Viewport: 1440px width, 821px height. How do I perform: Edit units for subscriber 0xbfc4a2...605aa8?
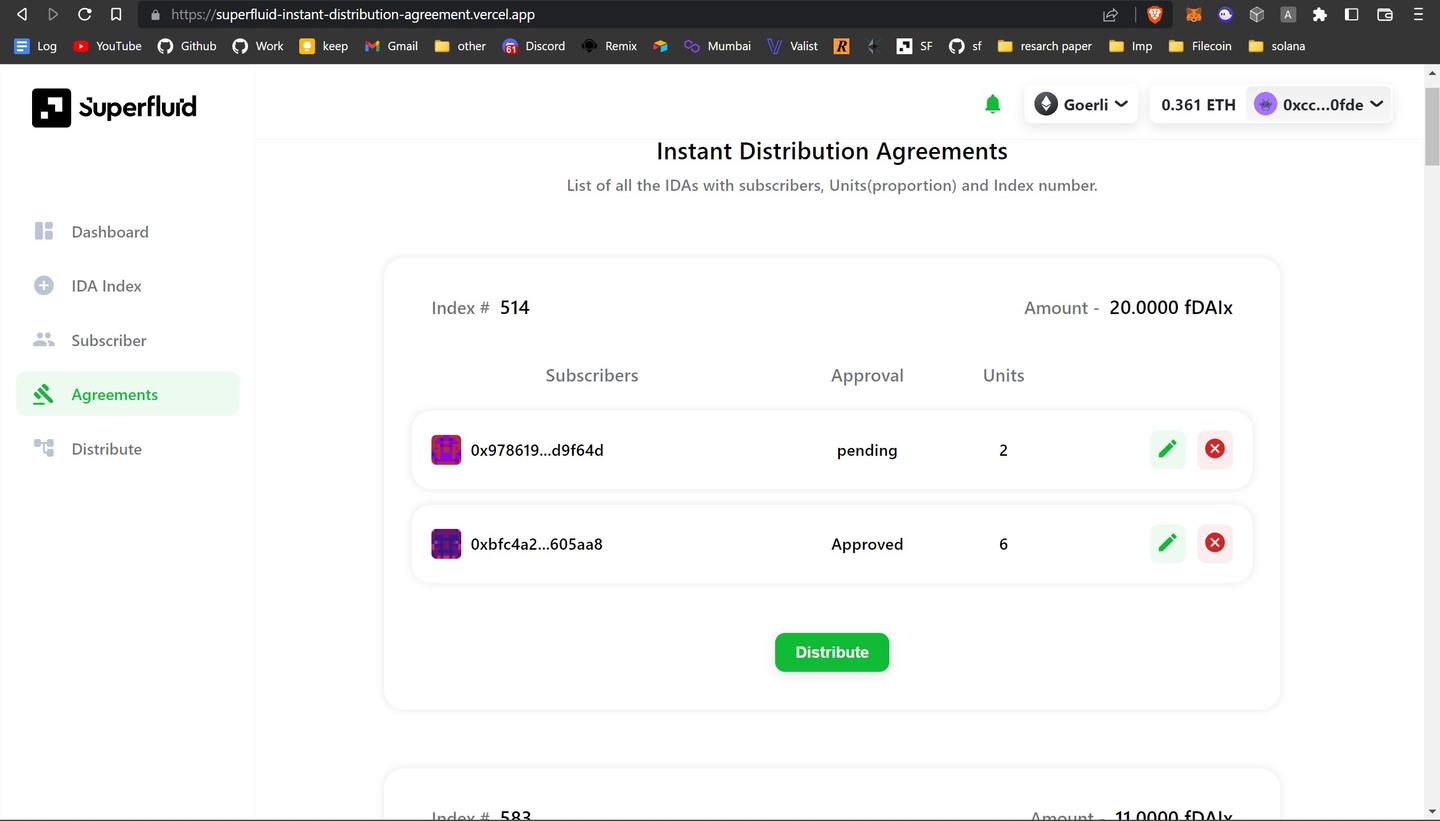tap(1167, 543)
